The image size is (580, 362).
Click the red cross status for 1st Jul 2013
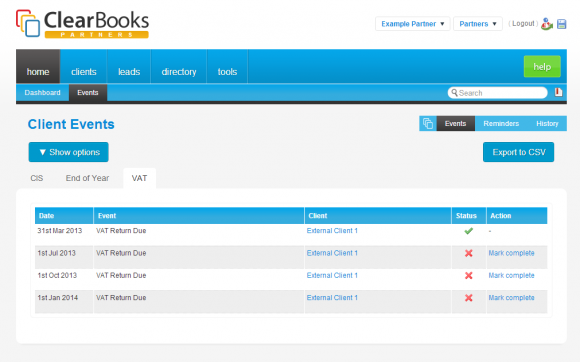point(469,253)
